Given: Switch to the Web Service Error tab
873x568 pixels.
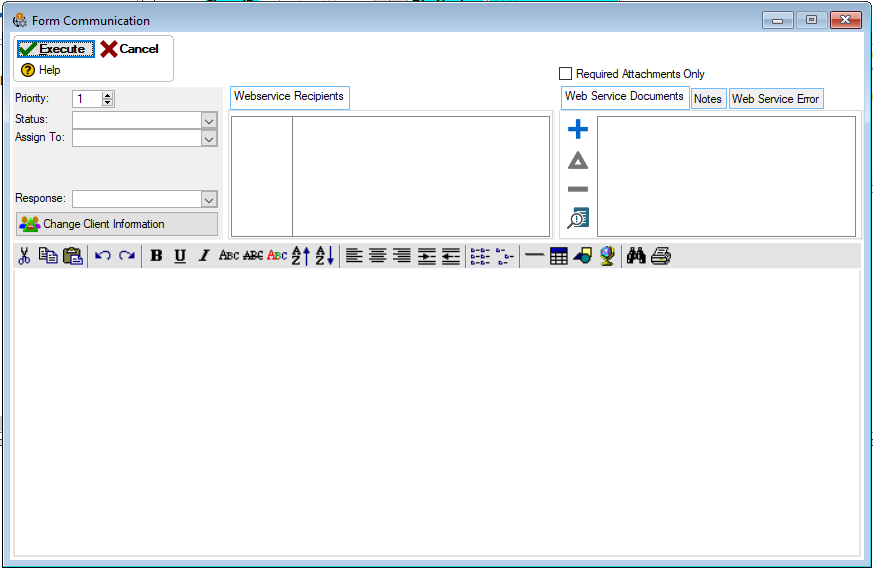Looking at the screenshot, I should click(x=776, y=99).
